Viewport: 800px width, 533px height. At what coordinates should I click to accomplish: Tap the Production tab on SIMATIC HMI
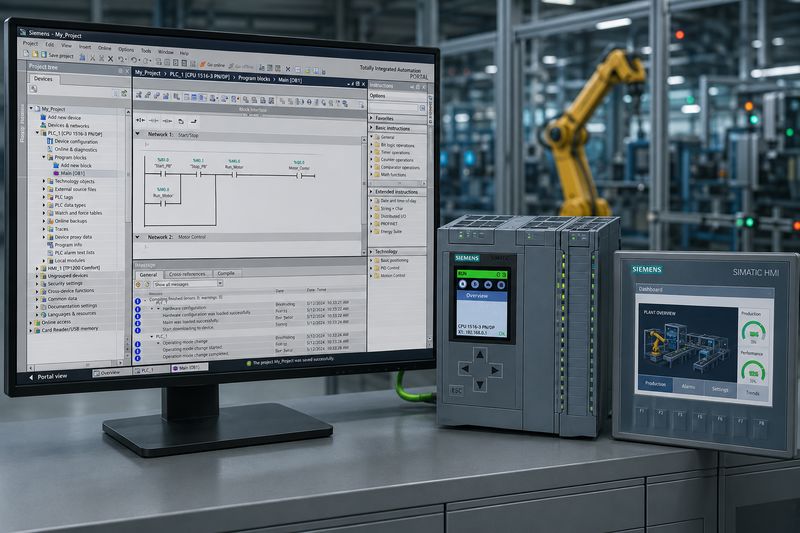click(655, 384)
